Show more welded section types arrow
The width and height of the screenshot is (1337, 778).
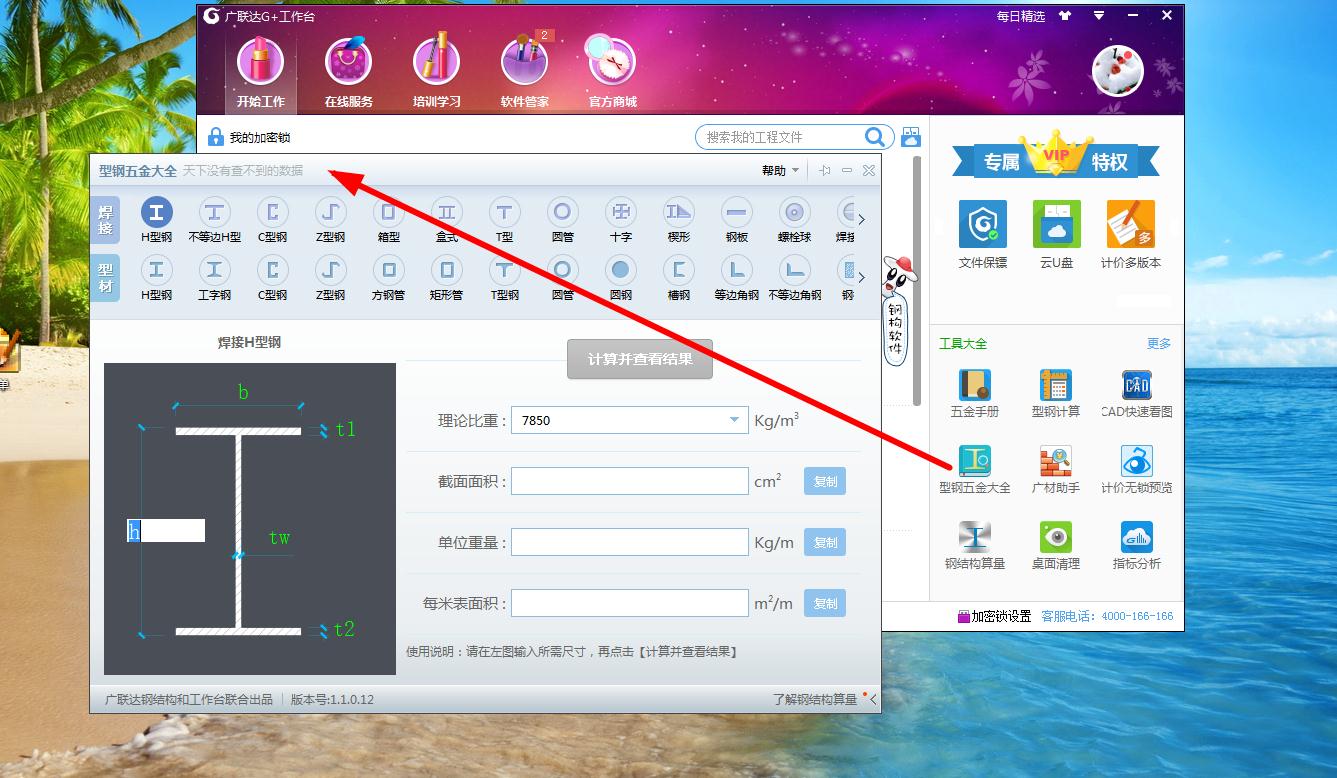[x=862, y=220]
